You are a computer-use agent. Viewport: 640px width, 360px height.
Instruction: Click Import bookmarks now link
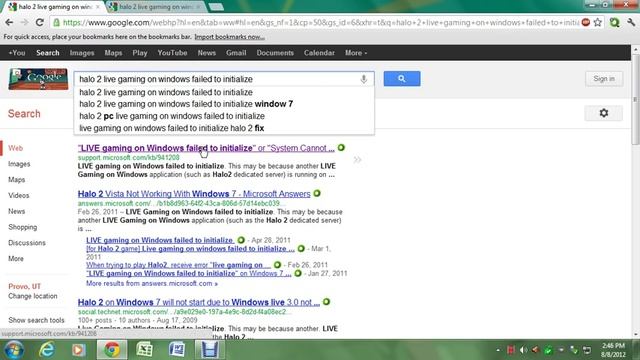pos(229,37)
